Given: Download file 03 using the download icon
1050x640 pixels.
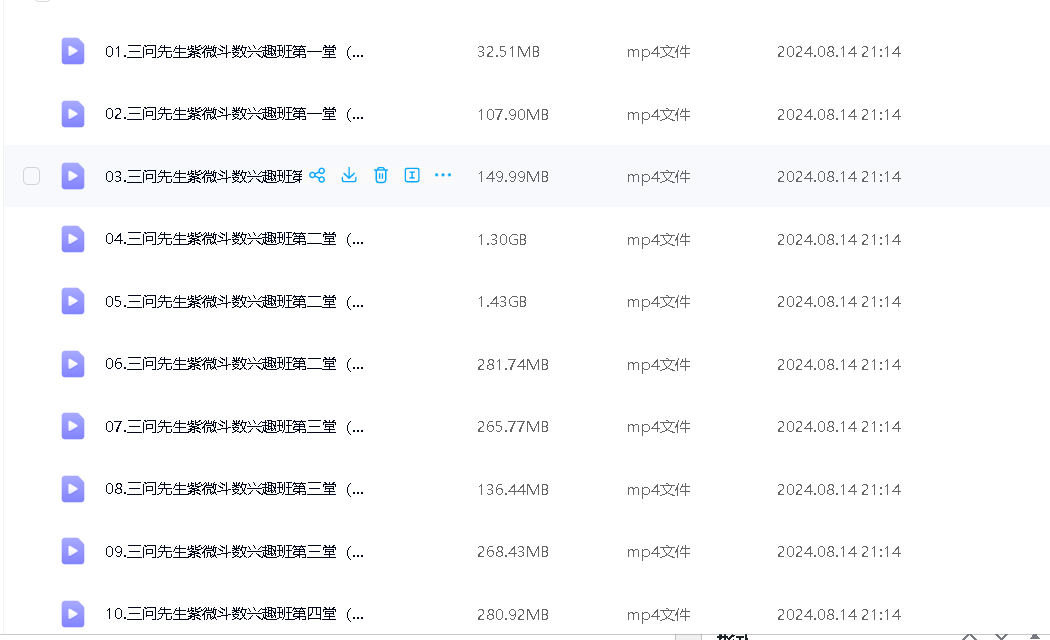Looking at the screenshot, I should pyautogui.click(x=349, y=176).
